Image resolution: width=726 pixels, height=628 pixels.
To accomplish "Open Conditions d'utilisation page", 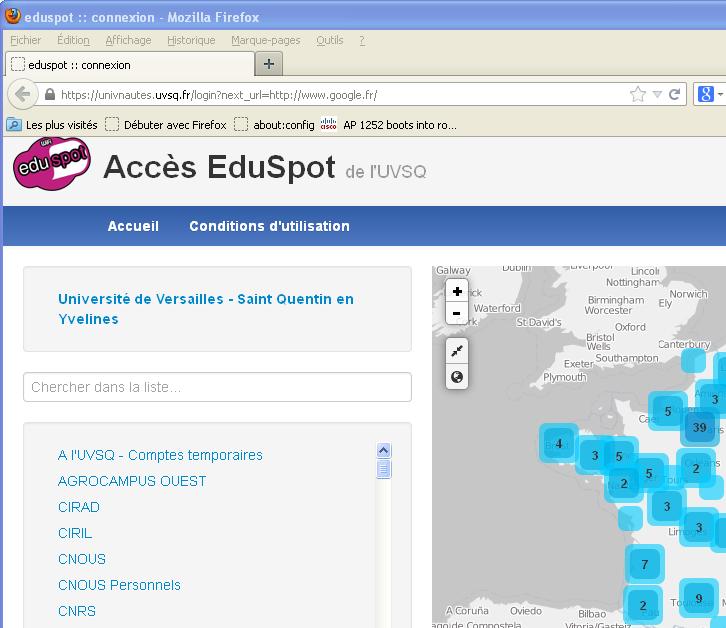I will (269, 226).
